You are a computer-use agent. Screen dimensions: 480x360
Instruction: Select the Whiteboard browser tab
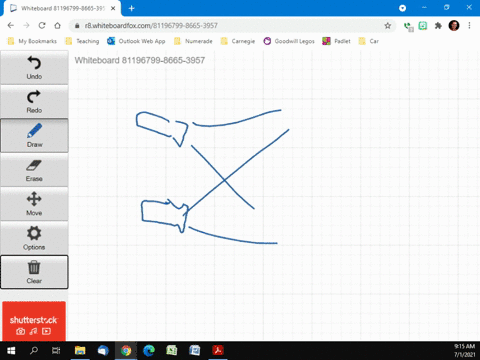(x=62, y=8)
